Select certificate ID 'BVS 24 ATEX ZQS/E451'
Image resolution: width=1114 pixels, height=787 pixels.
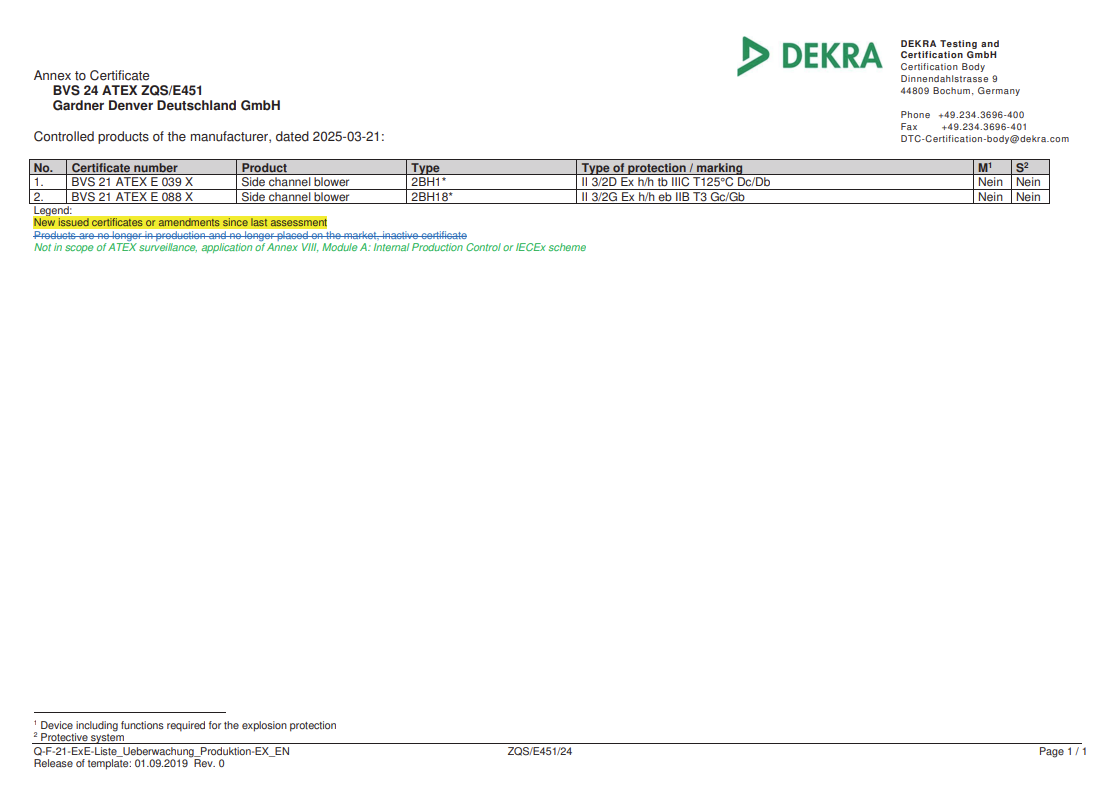pos(128,91)
